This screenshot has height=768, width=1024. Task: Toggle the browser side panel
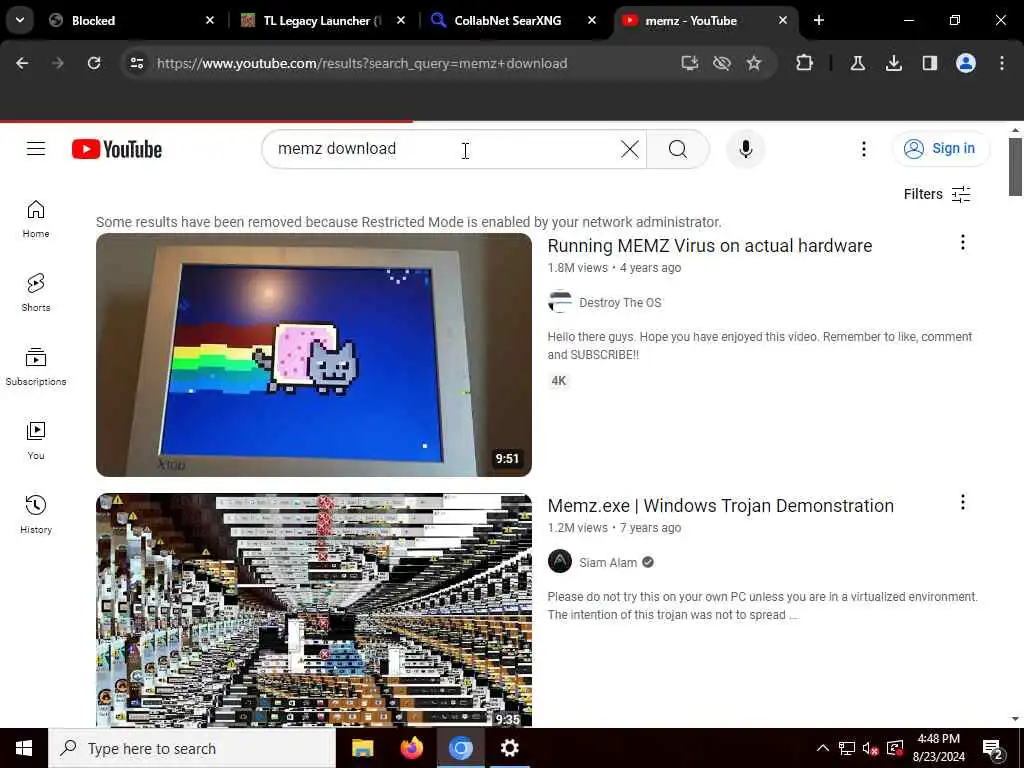point(929,63)
